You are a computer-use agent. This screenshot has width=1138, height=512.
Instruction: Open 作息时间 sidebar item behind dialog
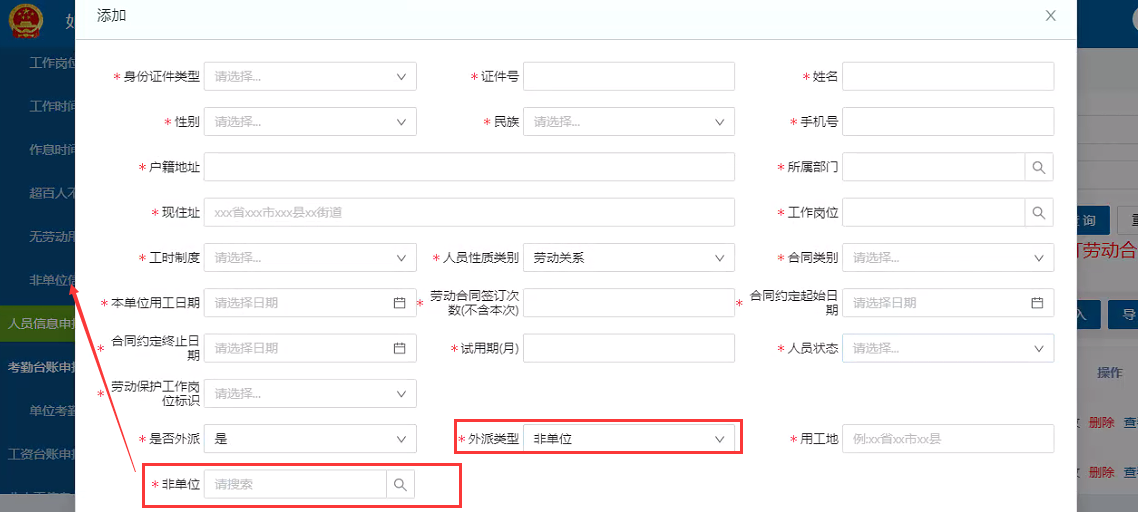(x=52, y=150)
